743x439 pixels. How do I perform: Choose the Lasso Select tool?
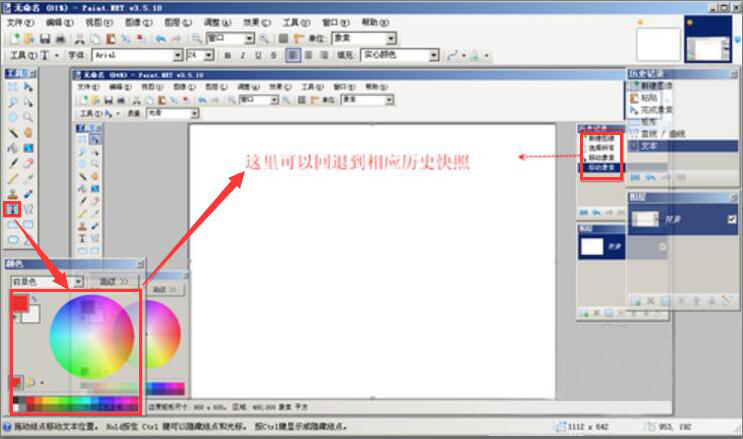coord(13,102)
